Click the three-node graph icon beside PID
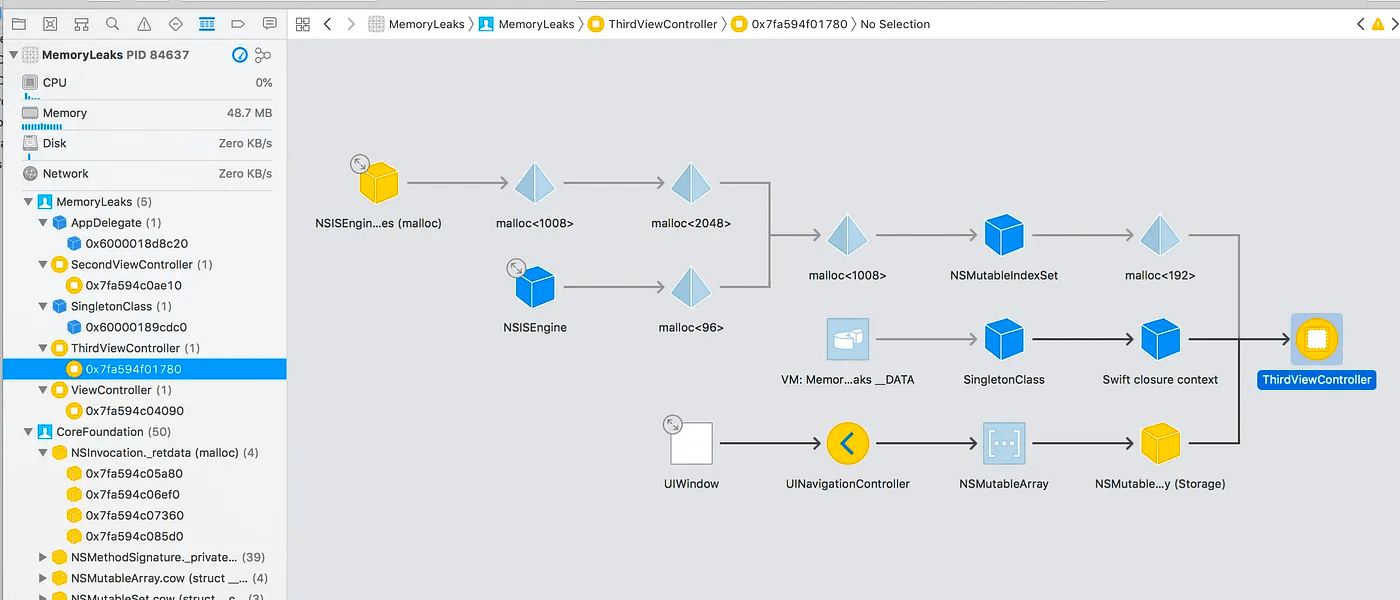 pyautogui.click(x=263, y=55)
